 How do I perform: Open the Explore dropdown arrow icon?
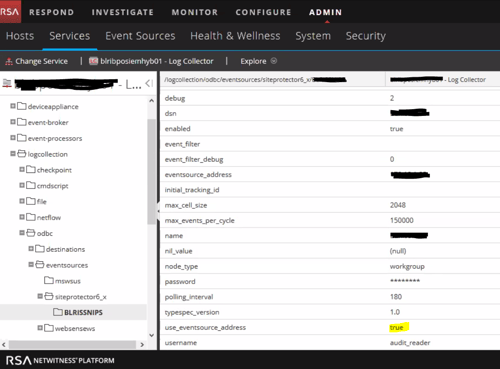click(274, 61)
